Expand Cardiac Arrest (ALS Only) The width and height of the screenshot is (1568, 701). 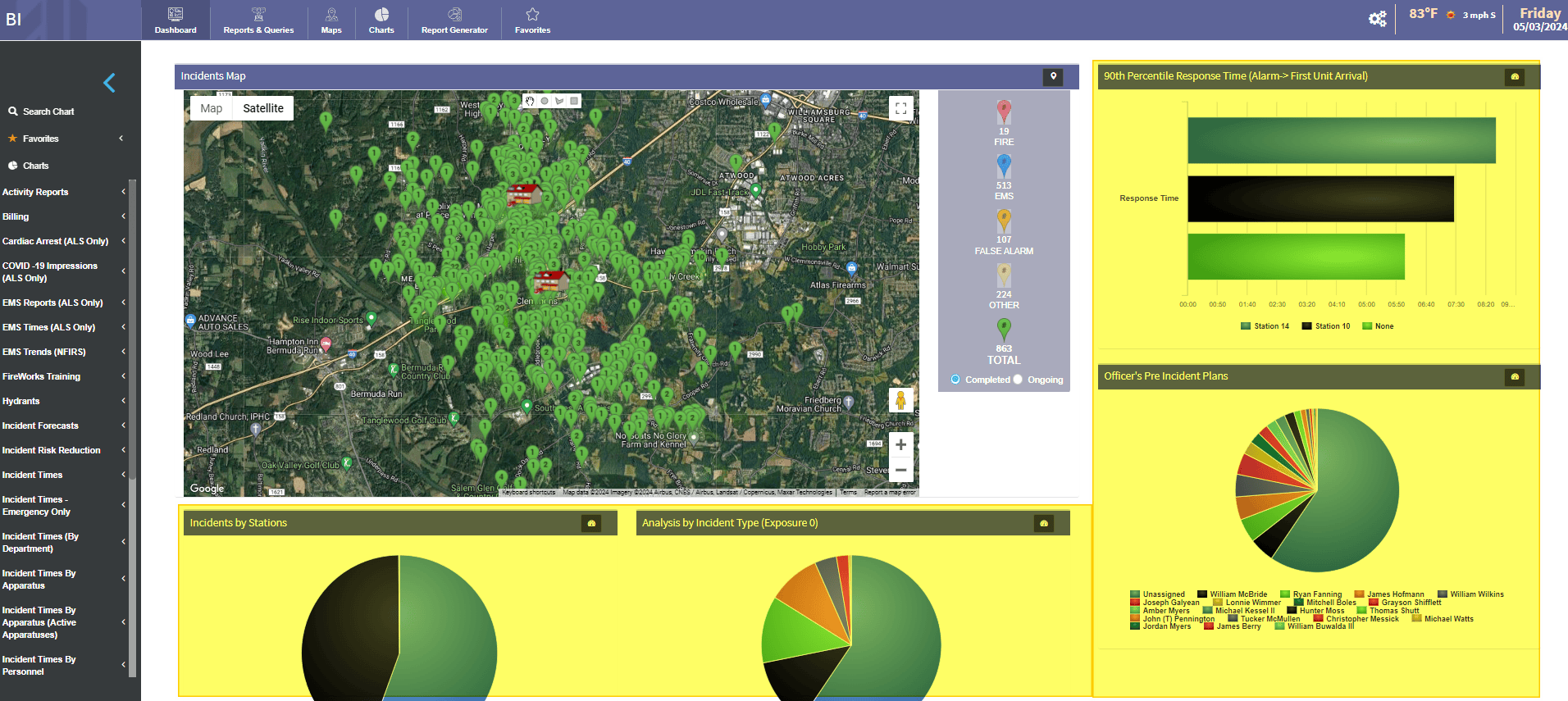(64, 241)
